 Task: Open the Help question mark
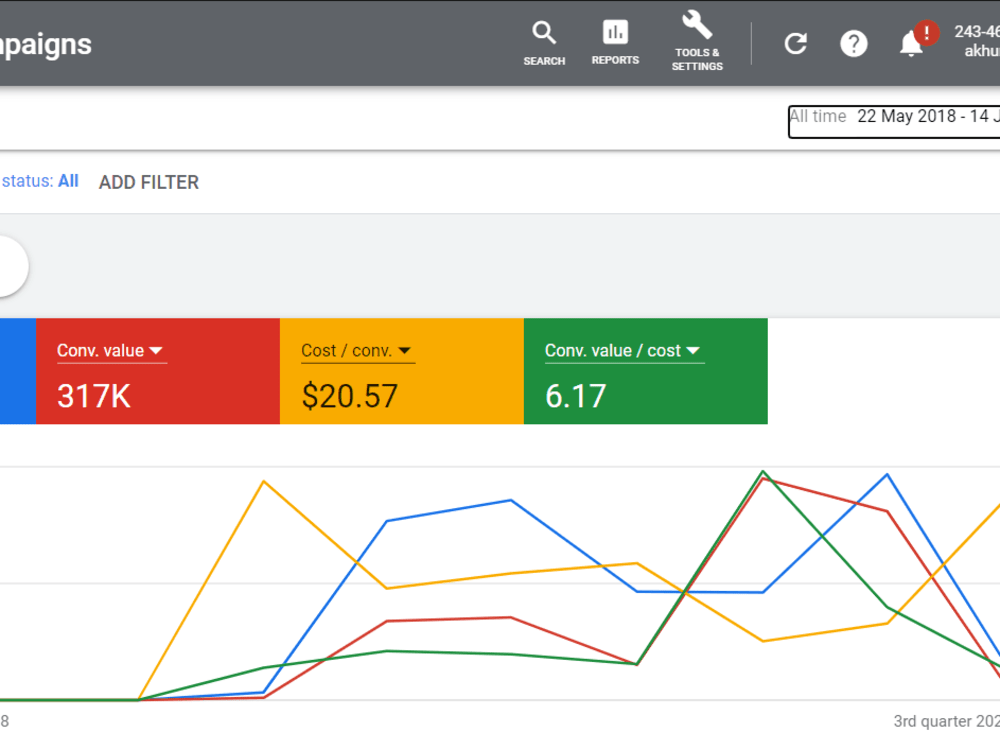pos(853,44)
